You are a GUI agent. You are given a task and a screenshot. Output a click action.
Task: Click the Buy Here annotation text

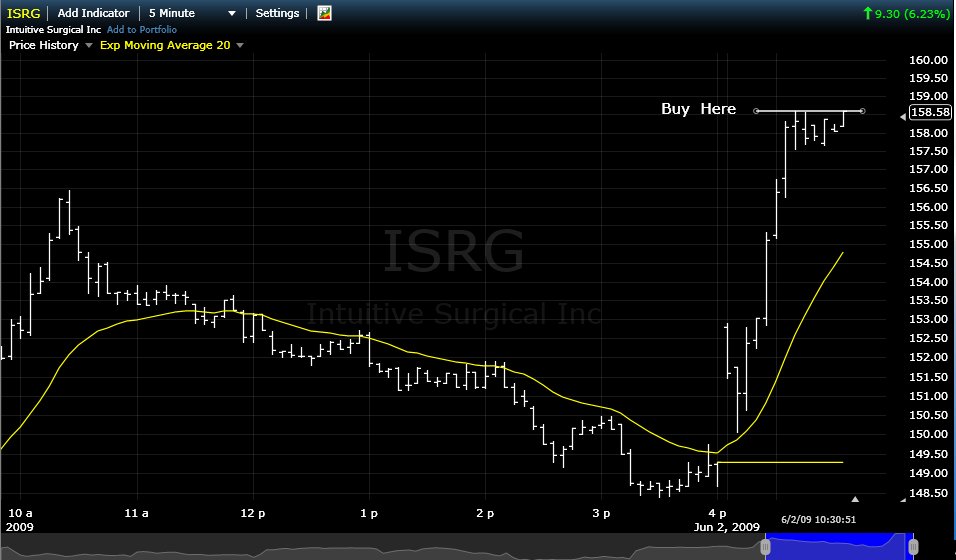699,109
